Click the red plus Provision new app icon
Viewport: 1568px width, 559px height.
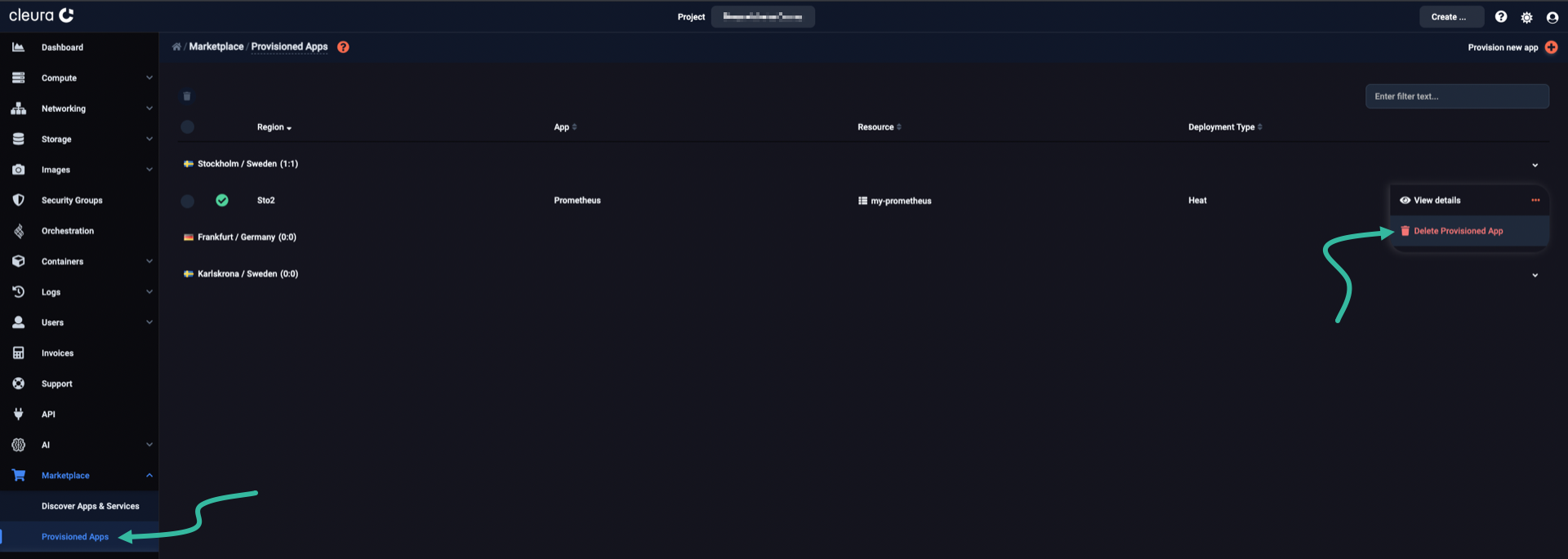tap(1551, 47)
